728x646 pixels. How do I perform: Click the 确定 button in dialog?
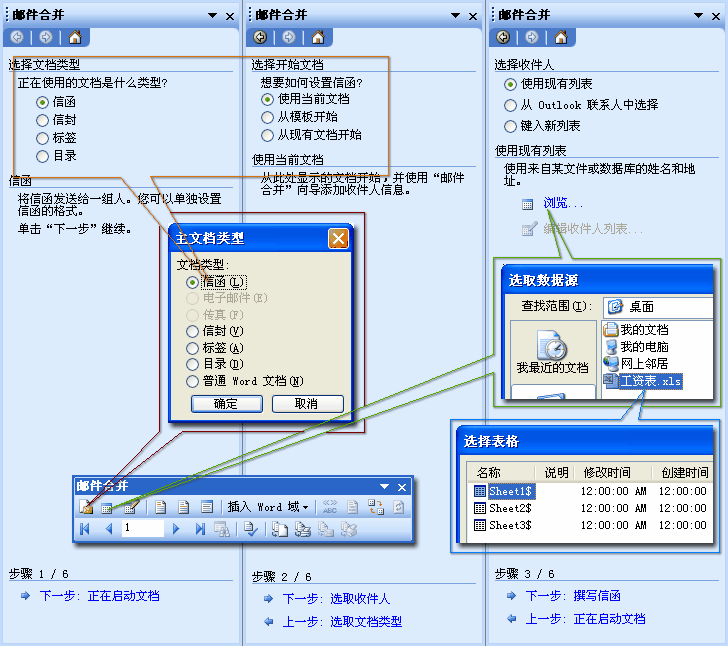tap(226, 404)
